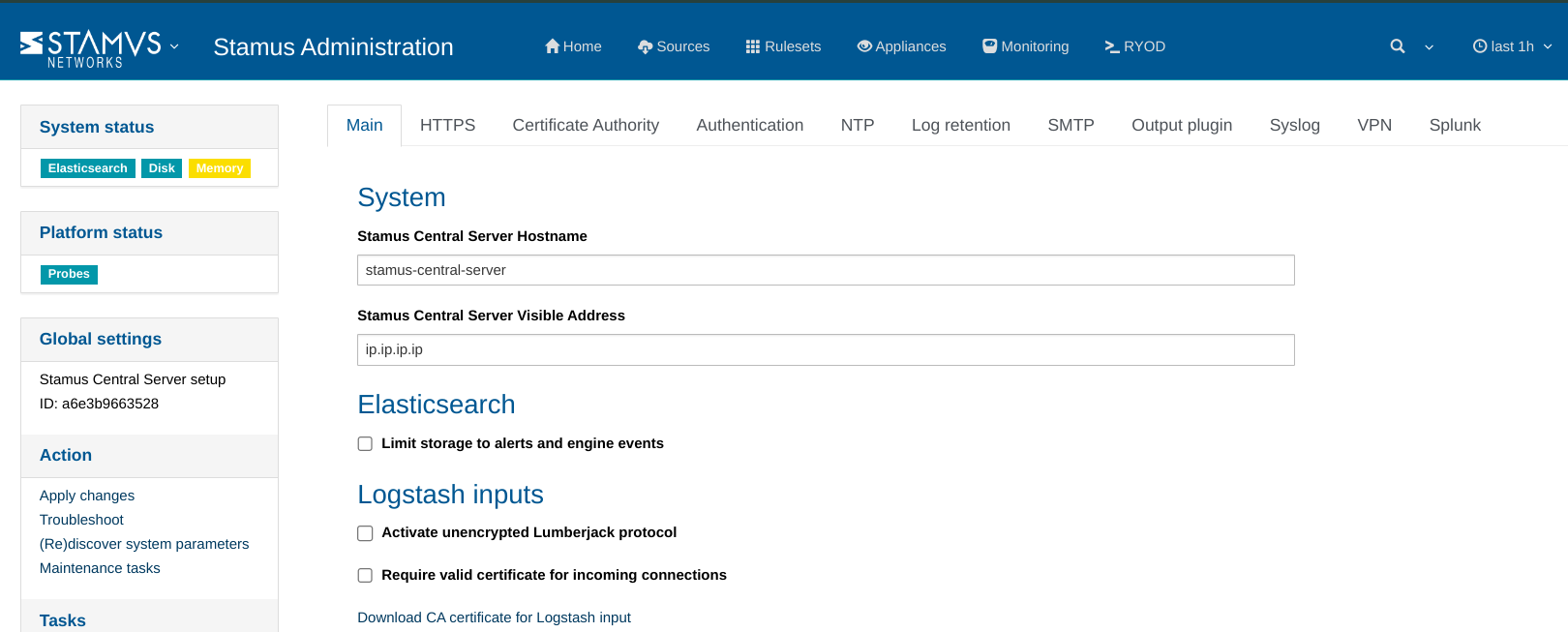Switch to the VPN tab

(1374, 126)
